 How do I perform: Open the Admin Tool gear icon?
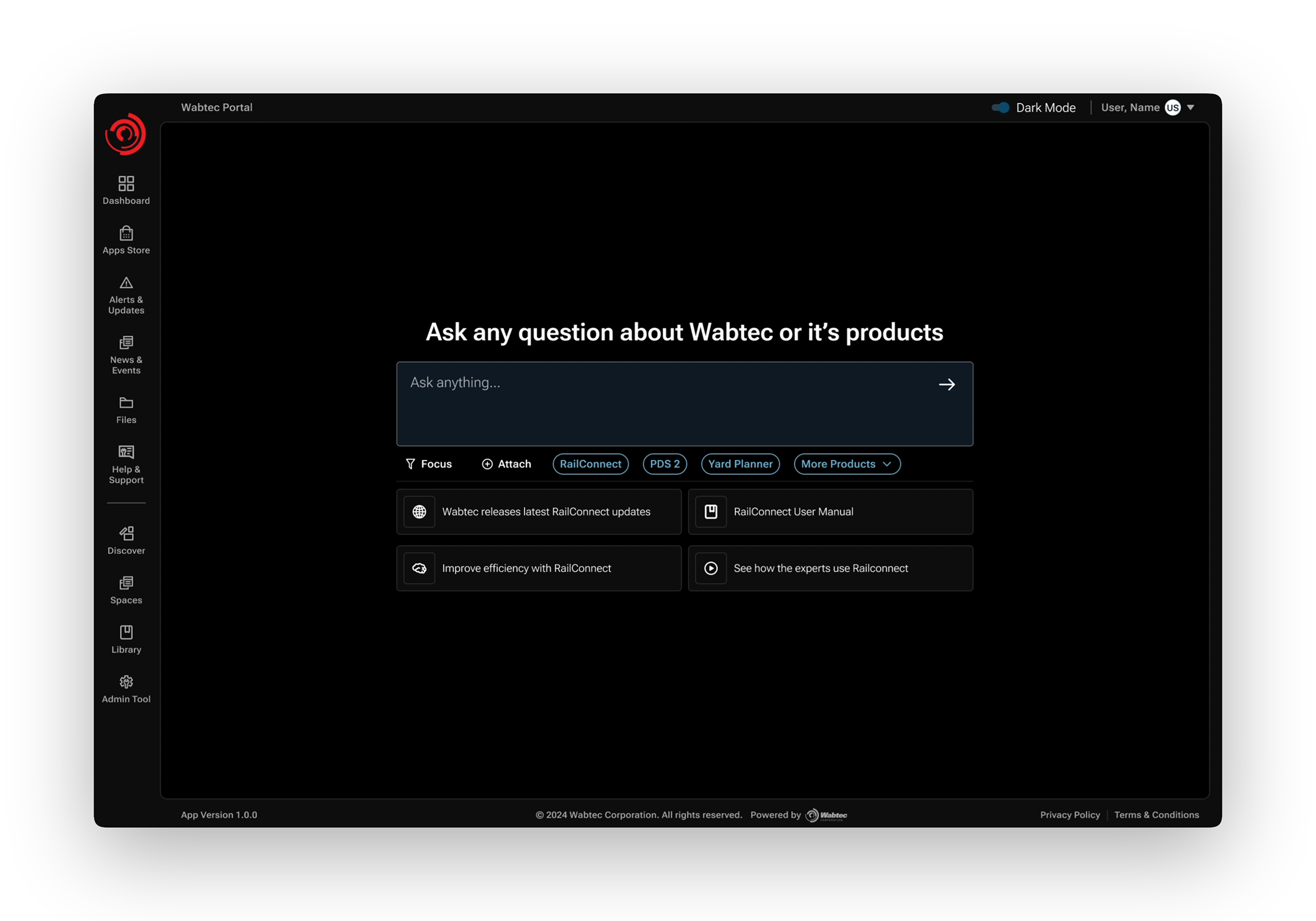[x=126, y=682]
